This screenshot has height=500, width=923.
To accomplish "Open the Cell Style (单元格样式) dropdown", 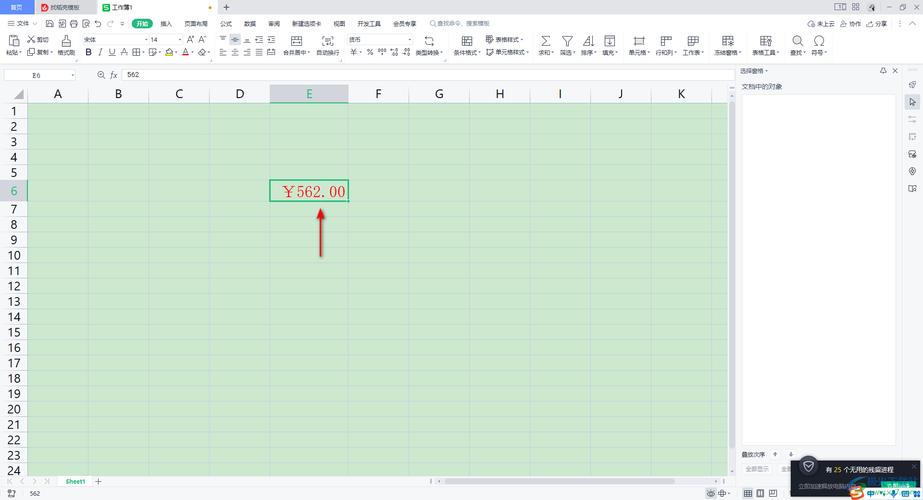I will point(507,52).
